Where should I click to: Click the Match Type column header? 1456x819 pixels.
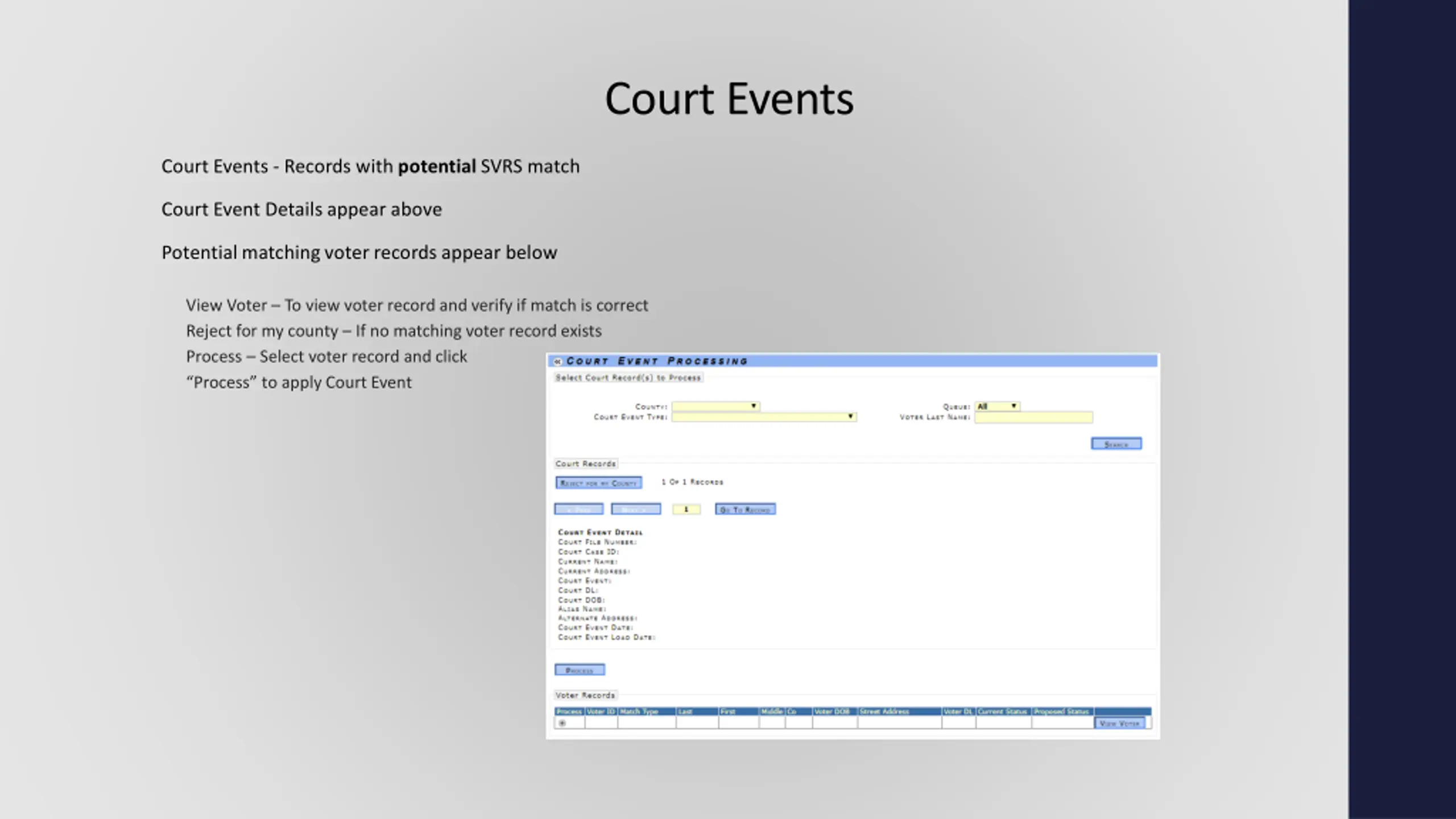646,712
